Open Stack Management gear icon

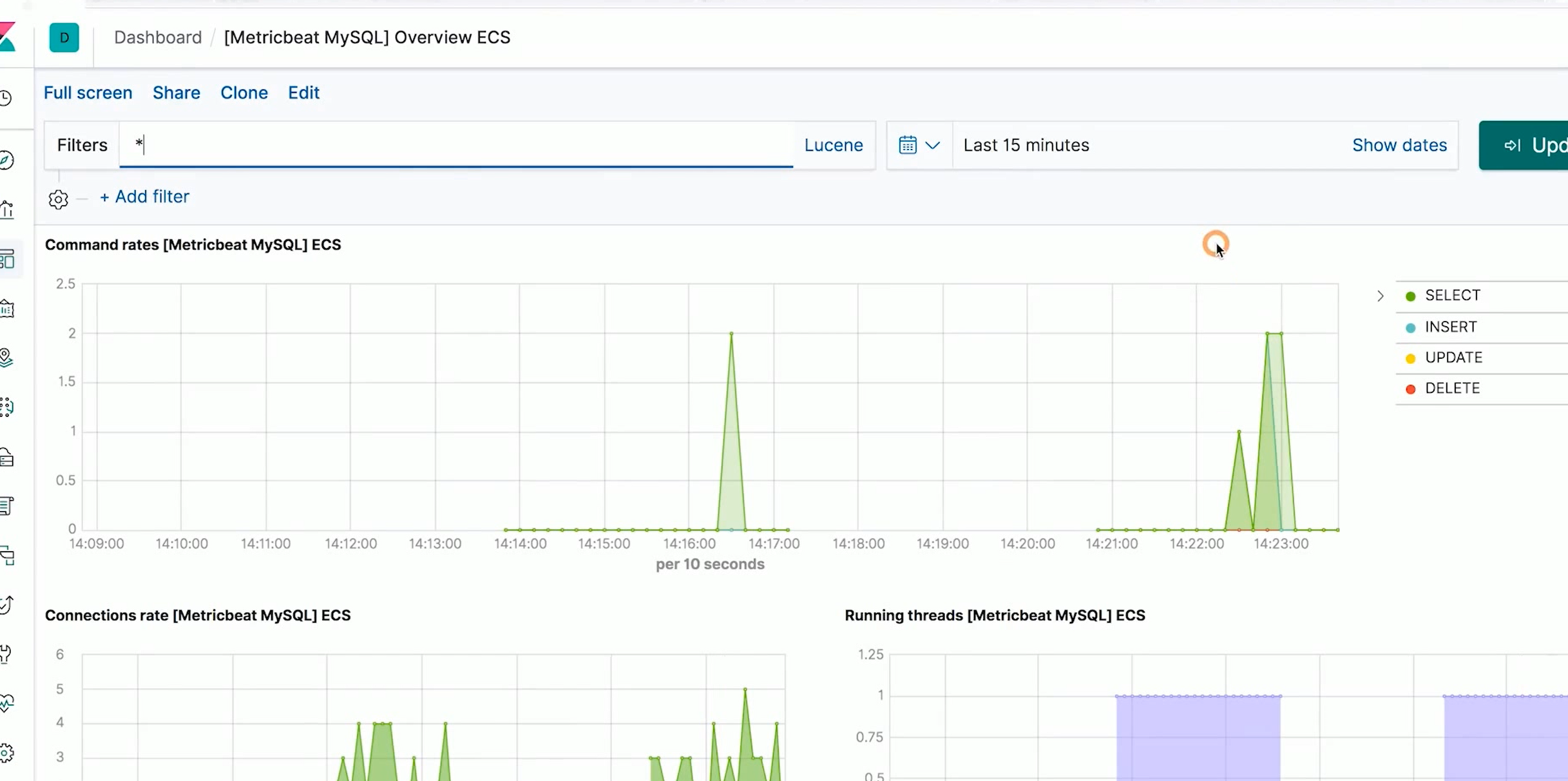[8, 752]
